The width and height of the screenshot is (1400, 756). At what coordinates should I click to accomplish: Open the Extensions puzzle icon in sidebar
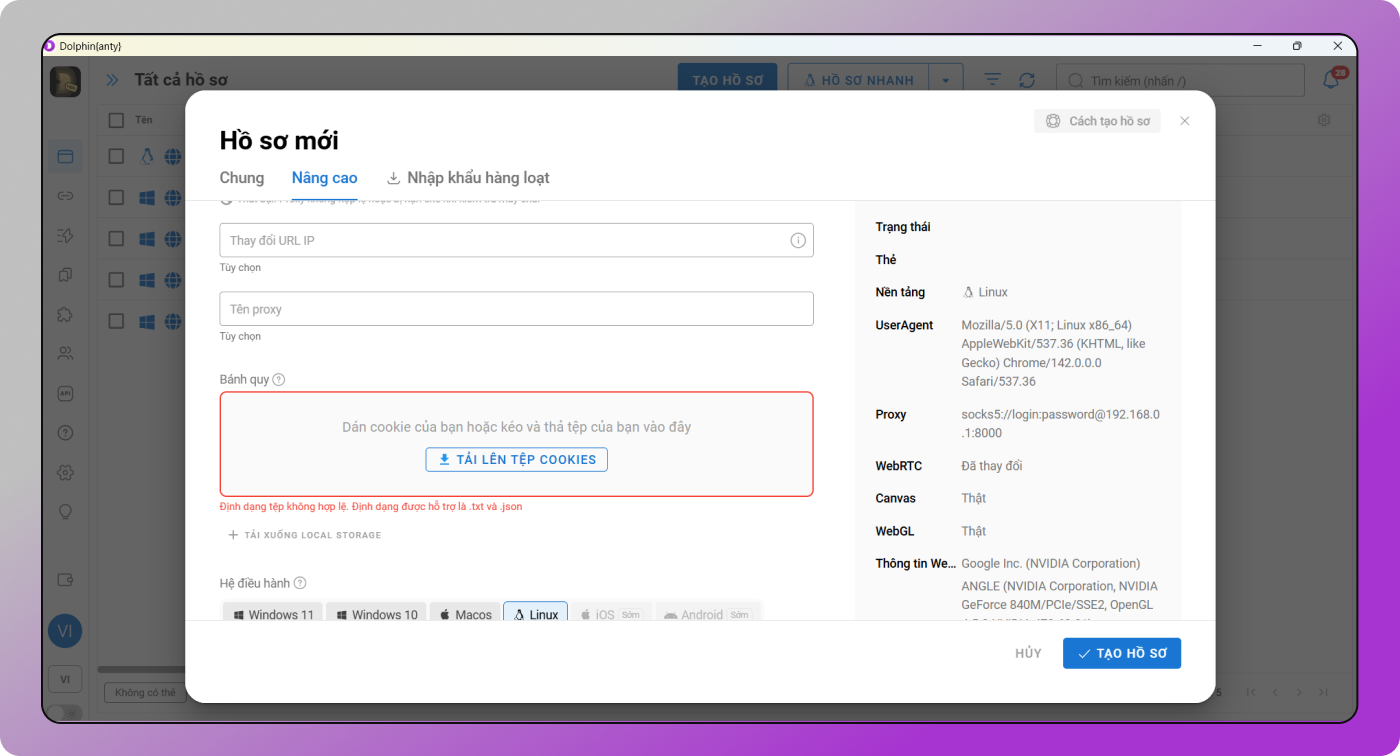coord(65,314)
